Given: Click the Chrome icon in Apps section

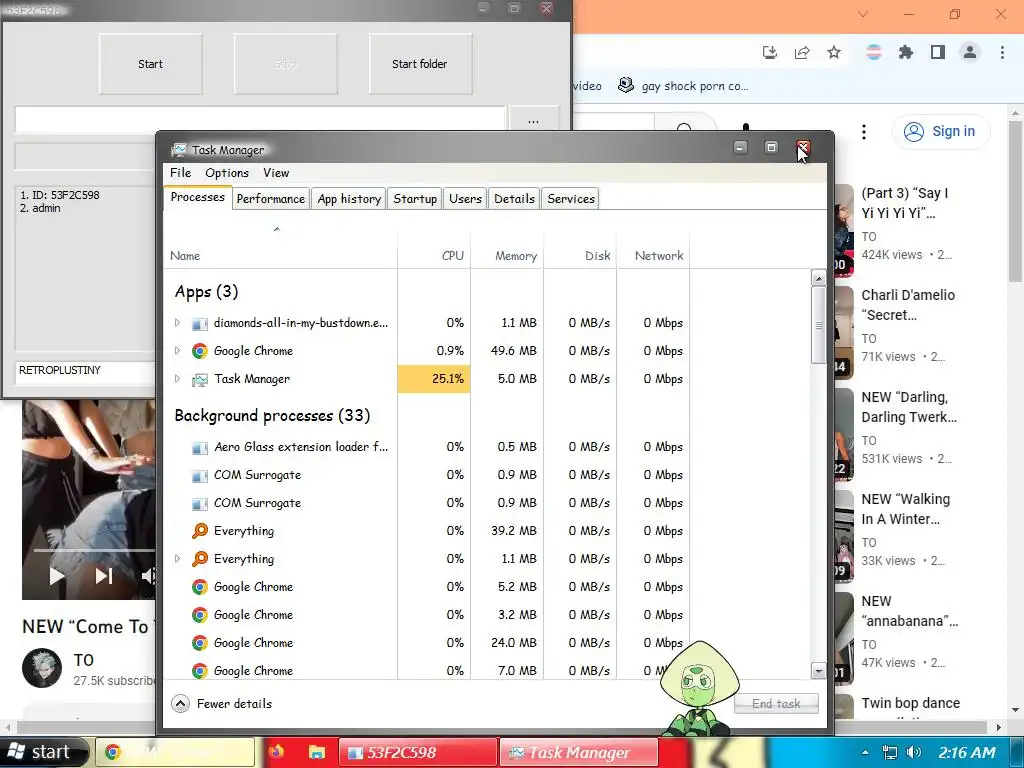Looking at the screenshot, I should 200,351.
